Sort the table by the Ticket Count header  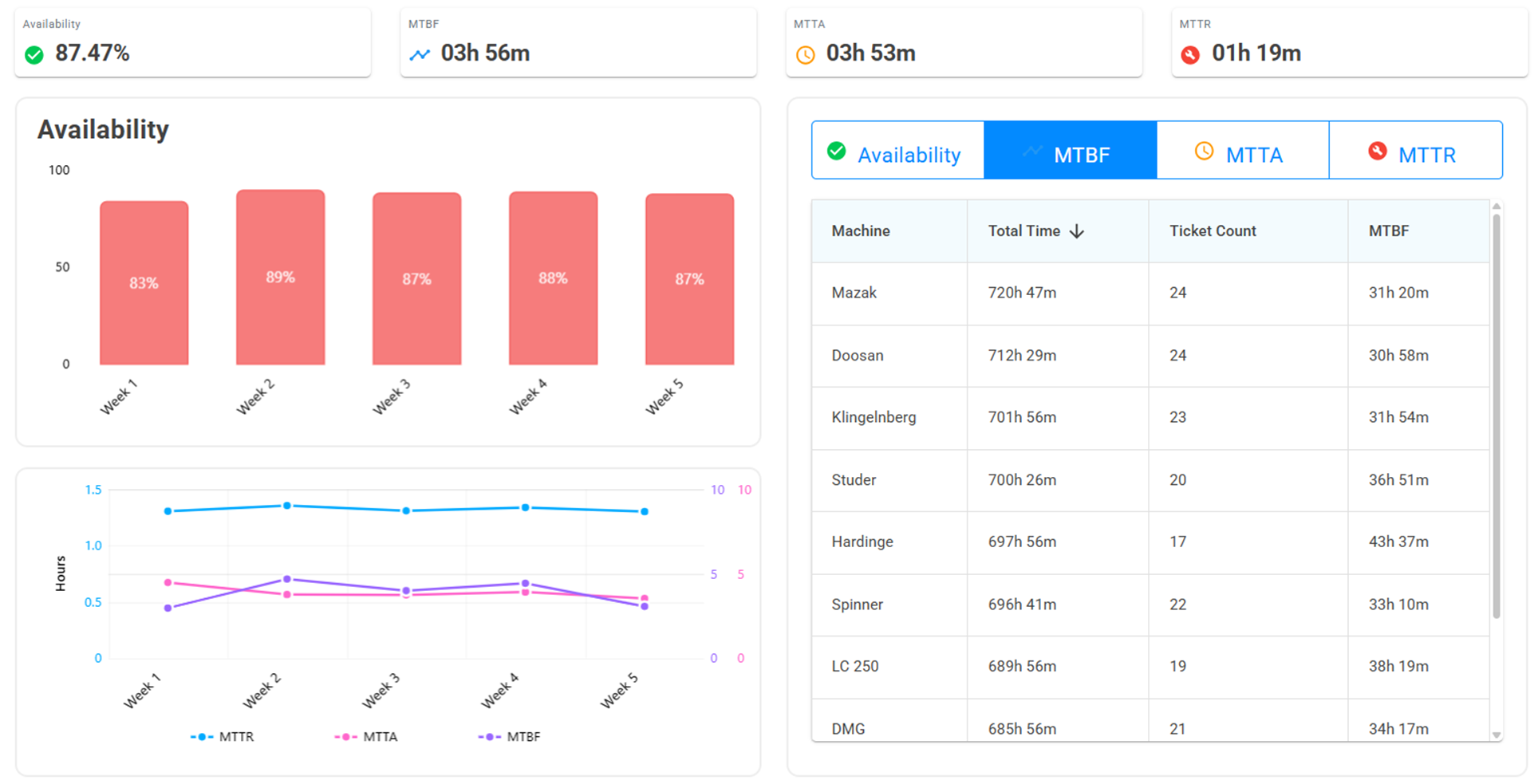click(1213, 231)
